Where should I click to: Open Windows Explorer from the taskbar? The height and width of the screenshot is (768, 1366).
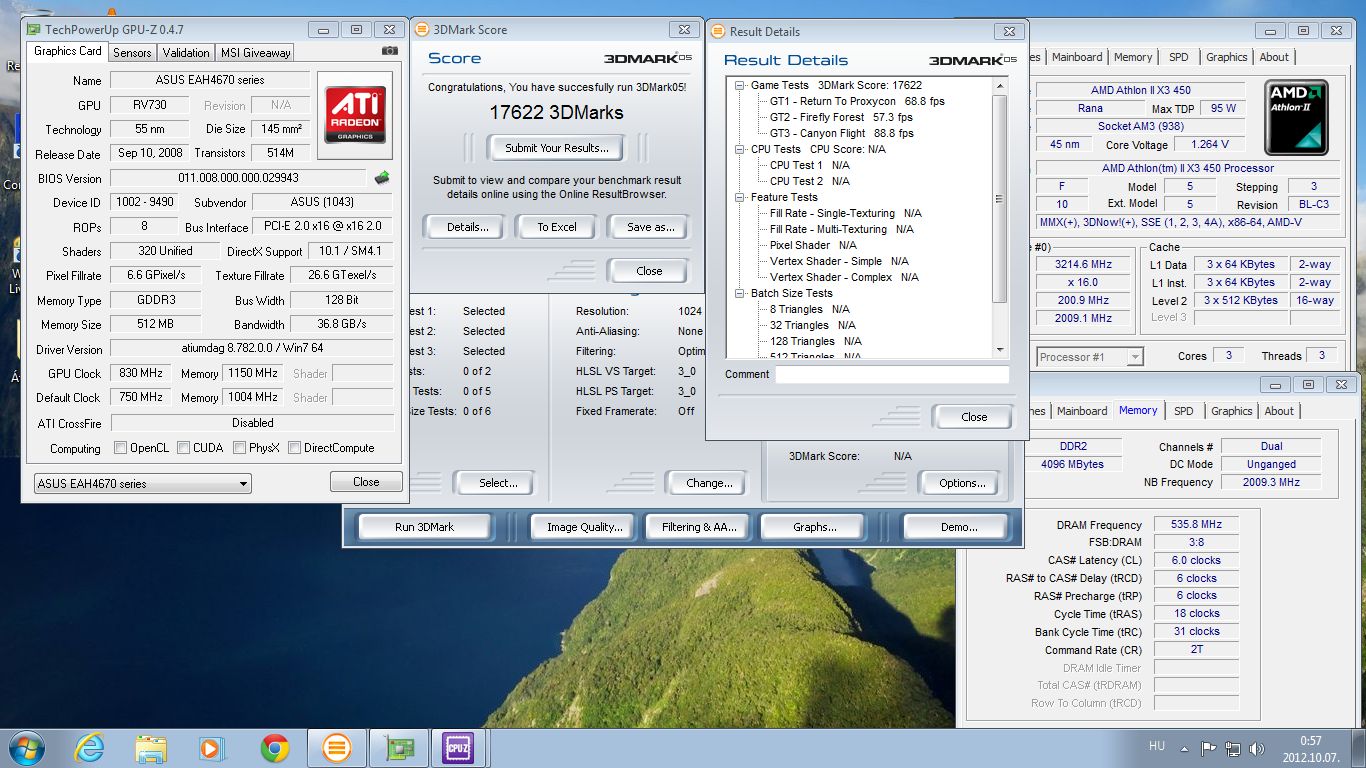151,748
